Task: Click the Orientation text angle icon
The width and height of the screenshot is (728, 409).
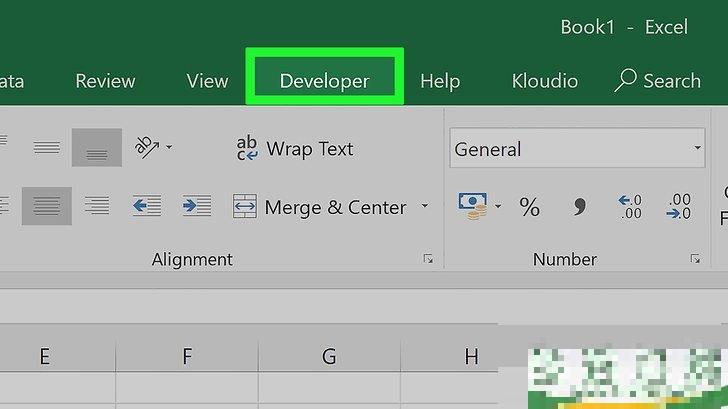Action: [147, 147]
